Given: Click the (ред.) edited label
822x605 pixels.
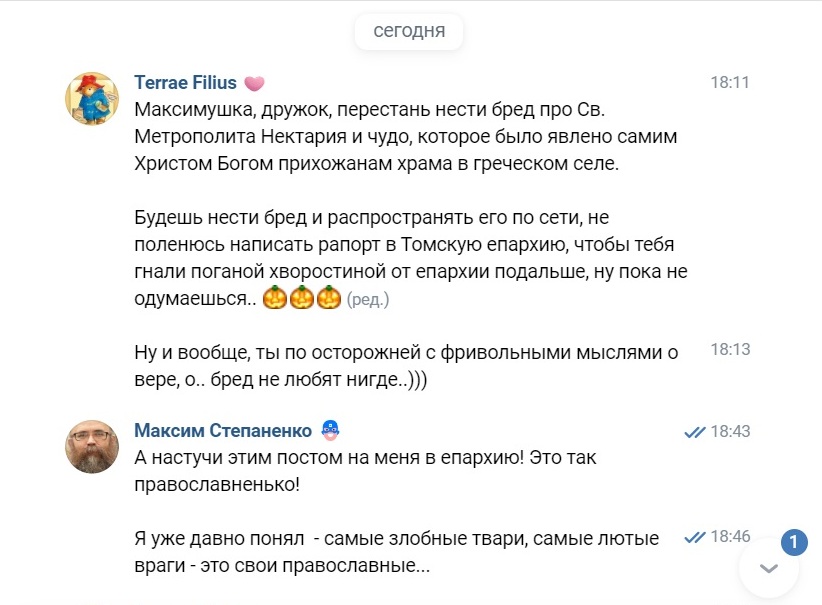Looking at the screenshot, I should pyautogui.click(x=368, y=299).
